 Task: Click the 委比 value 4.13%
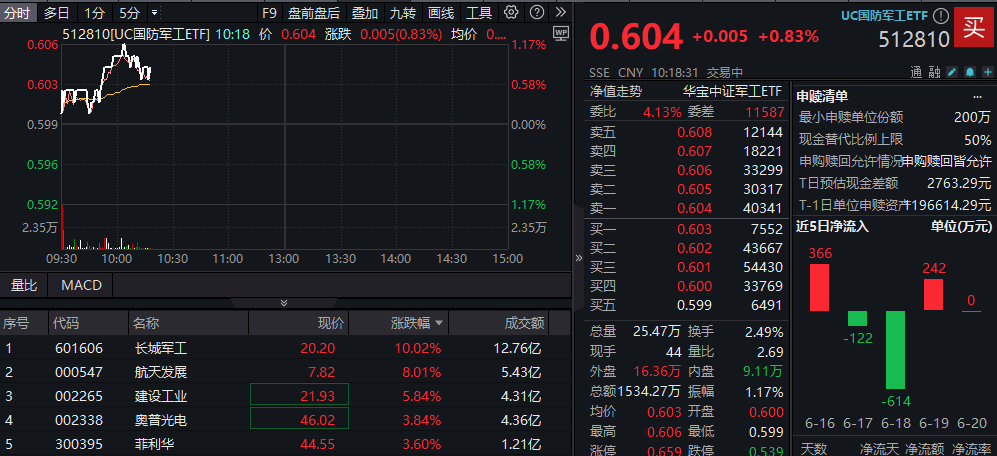[662, 112]
